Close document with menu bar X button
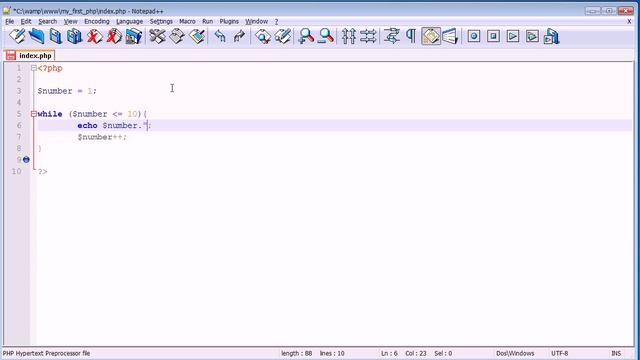This screenshot has height=360, width=640. [629, 21]
